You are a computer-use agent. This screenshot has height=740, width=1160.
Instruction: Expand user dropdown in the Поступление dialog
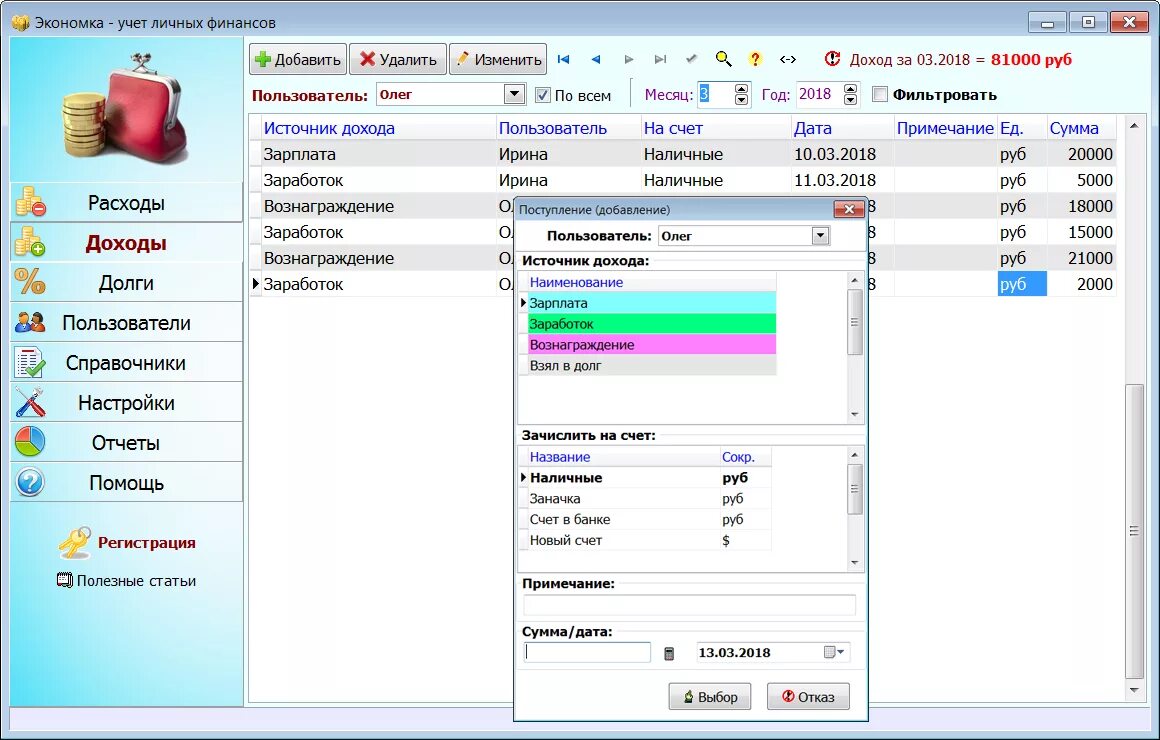coord(820,236)
